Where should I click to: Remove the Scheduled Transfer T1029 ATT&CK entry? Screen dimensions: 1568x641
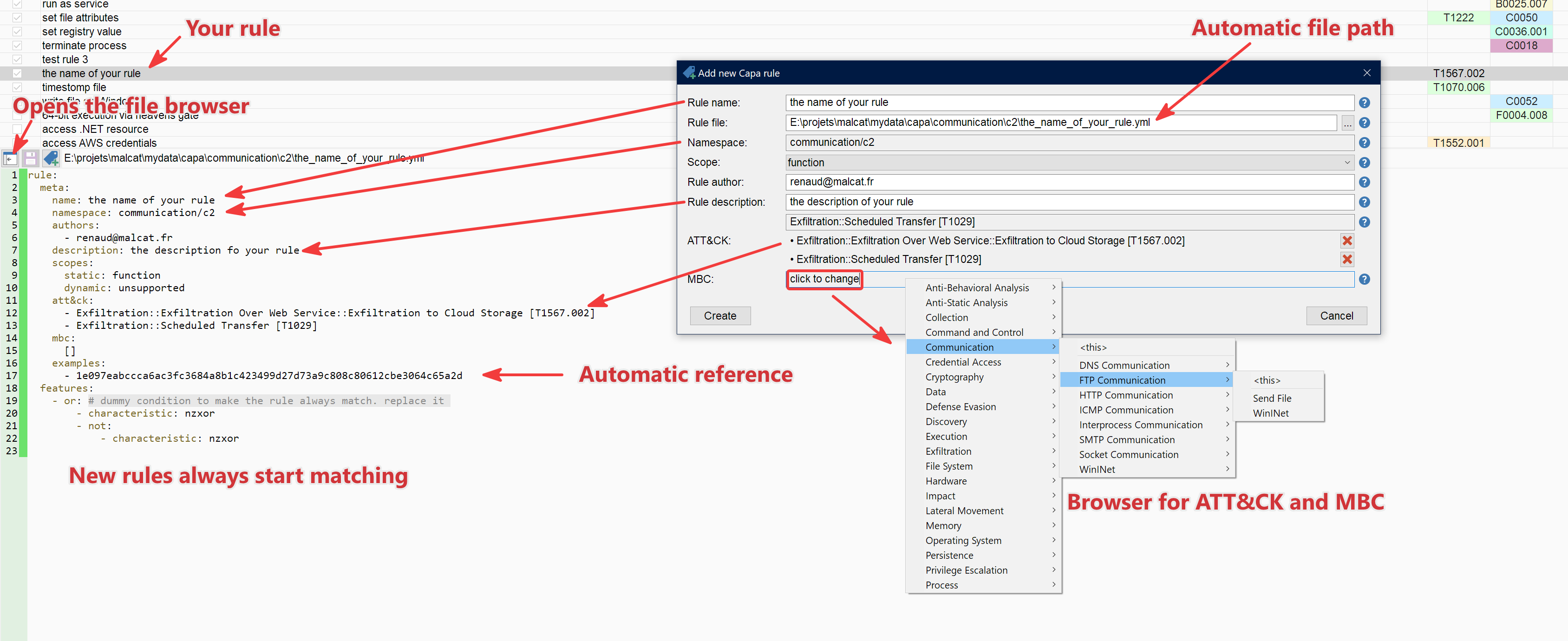tap(1347, 259)
